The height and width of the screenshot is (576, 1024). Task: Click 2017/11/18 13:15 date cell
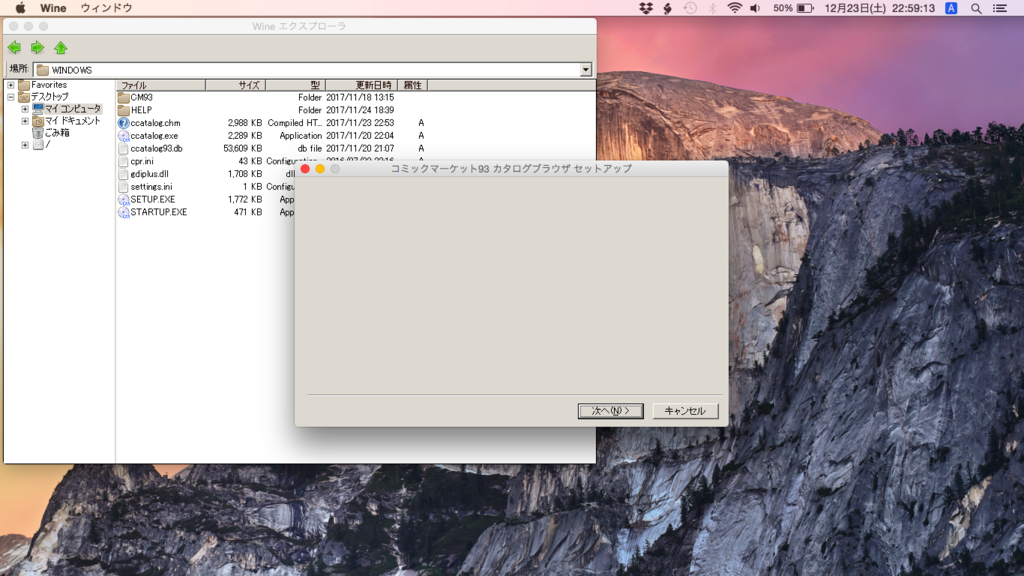[360, 97]
